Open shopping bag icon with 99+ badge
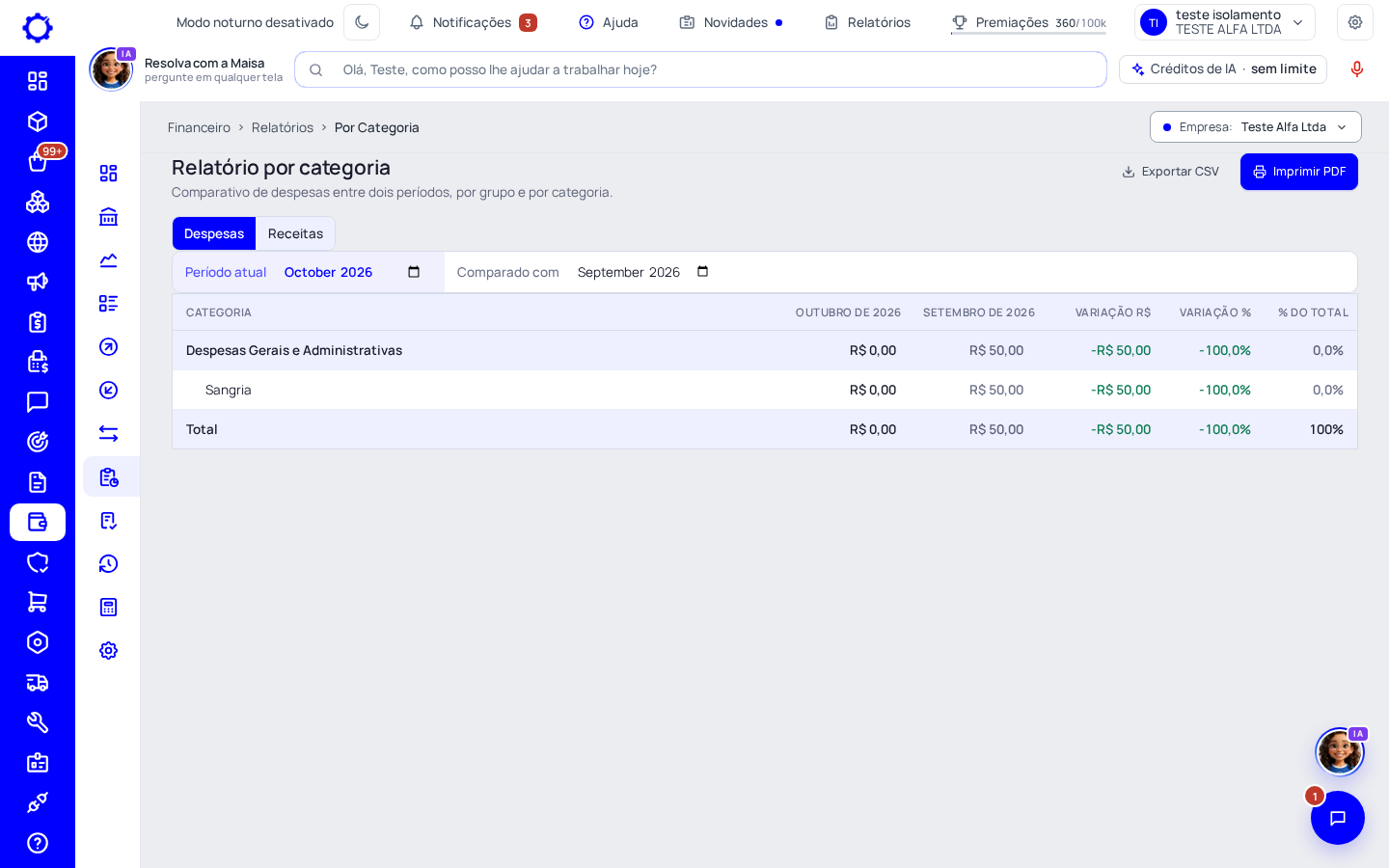 coord(38,161)
